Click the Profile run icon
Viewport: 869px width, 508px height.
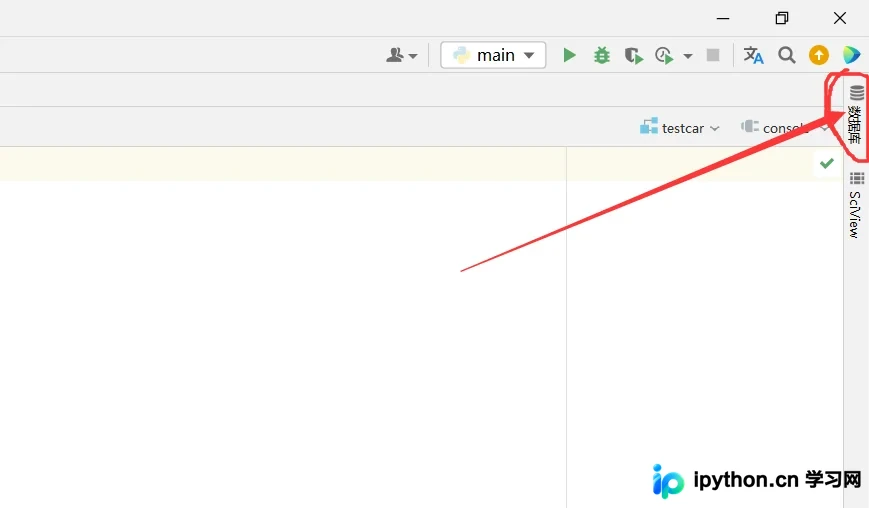coord(664,55)
